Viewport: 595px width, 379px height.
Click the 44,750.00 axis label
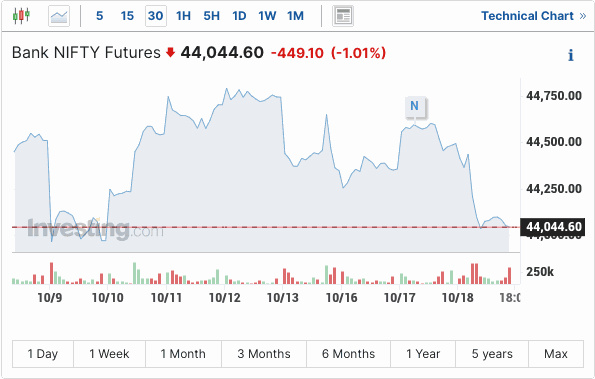pos(554,96)
